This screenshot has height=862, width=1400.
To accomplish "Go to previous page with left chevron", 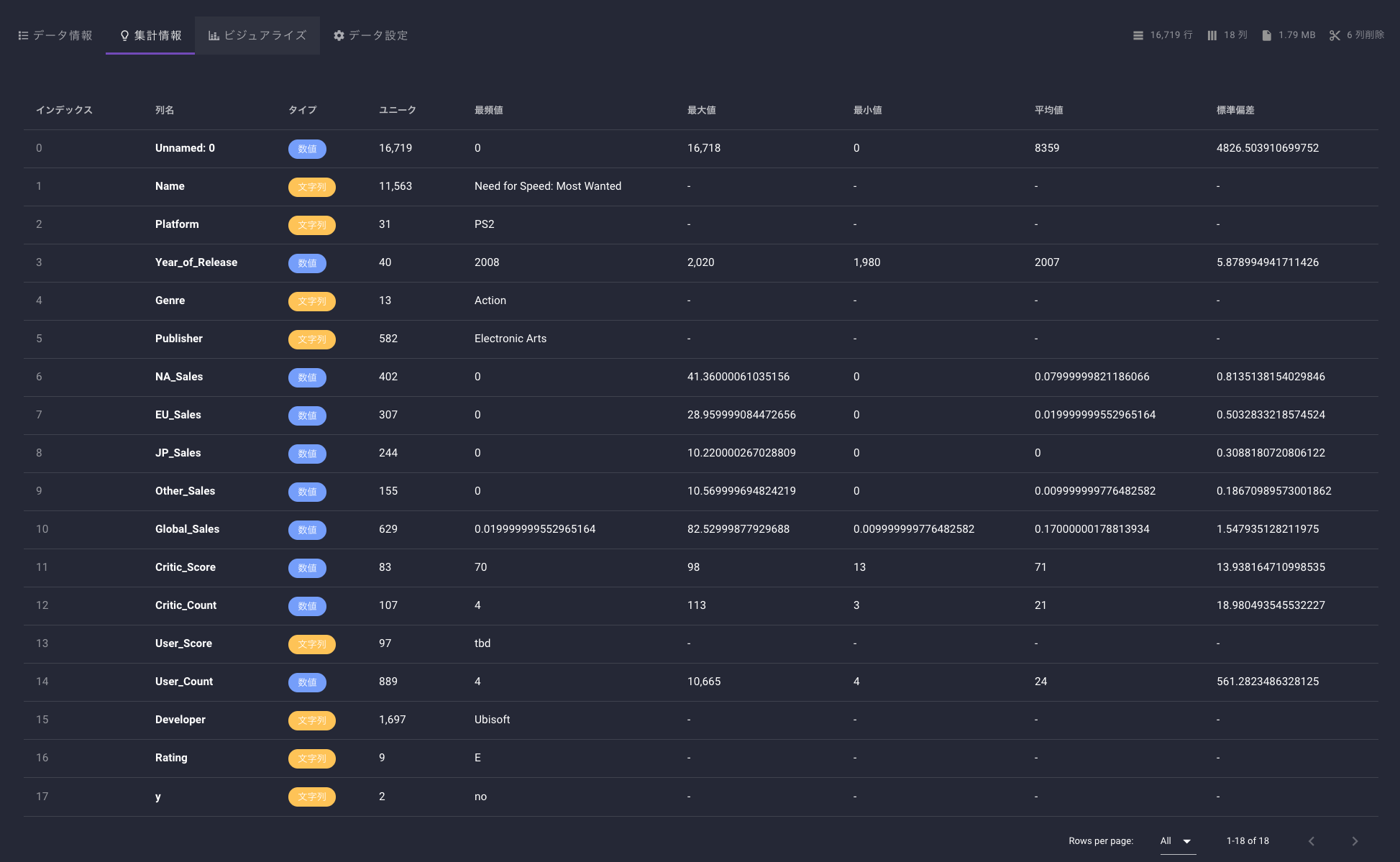I will click(1312, 841).
